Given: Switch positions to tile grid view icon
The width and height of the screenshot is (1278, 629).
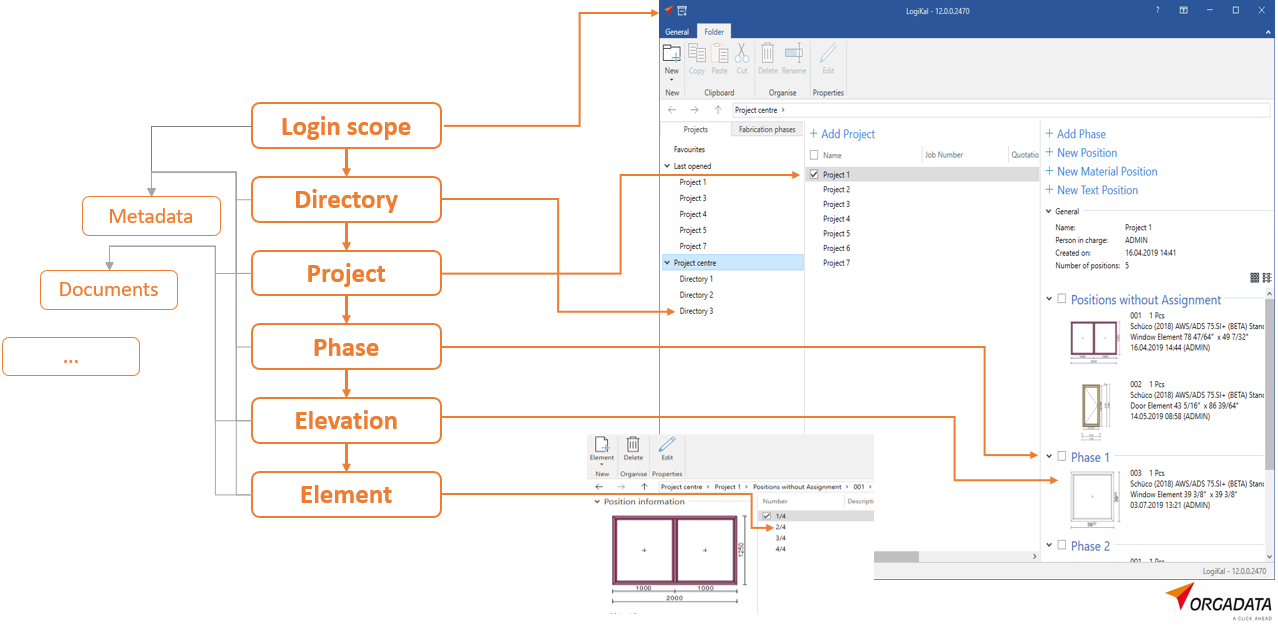Looking at the screenshot, I should click(1255, 277).
